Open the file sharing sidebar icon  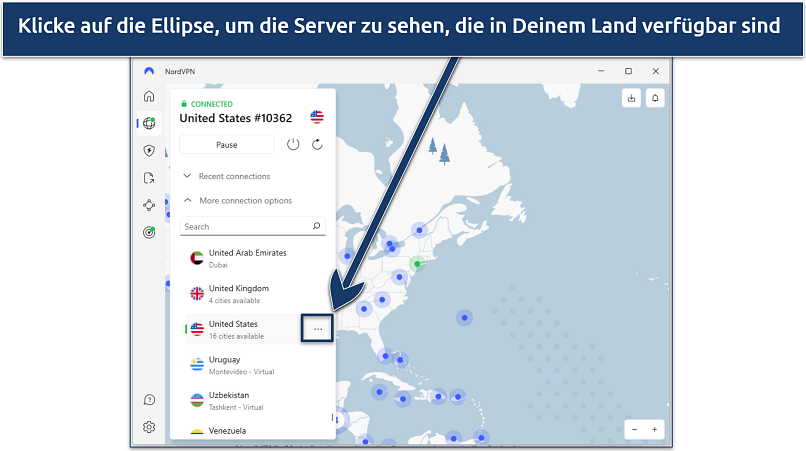149,178
